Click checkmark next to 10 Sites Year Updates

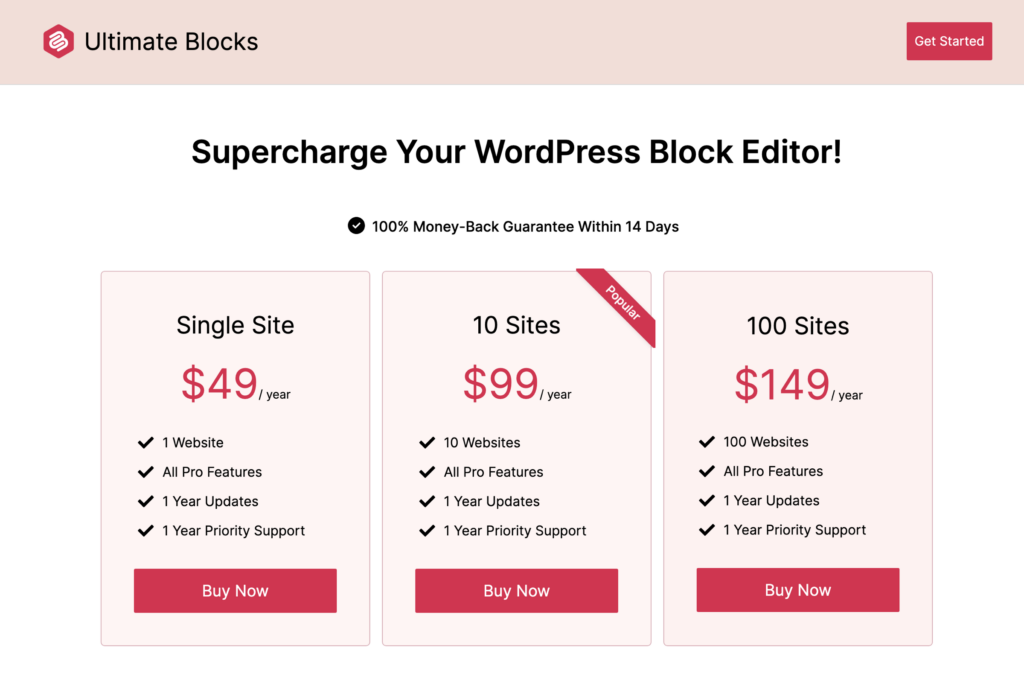(427, 501)
